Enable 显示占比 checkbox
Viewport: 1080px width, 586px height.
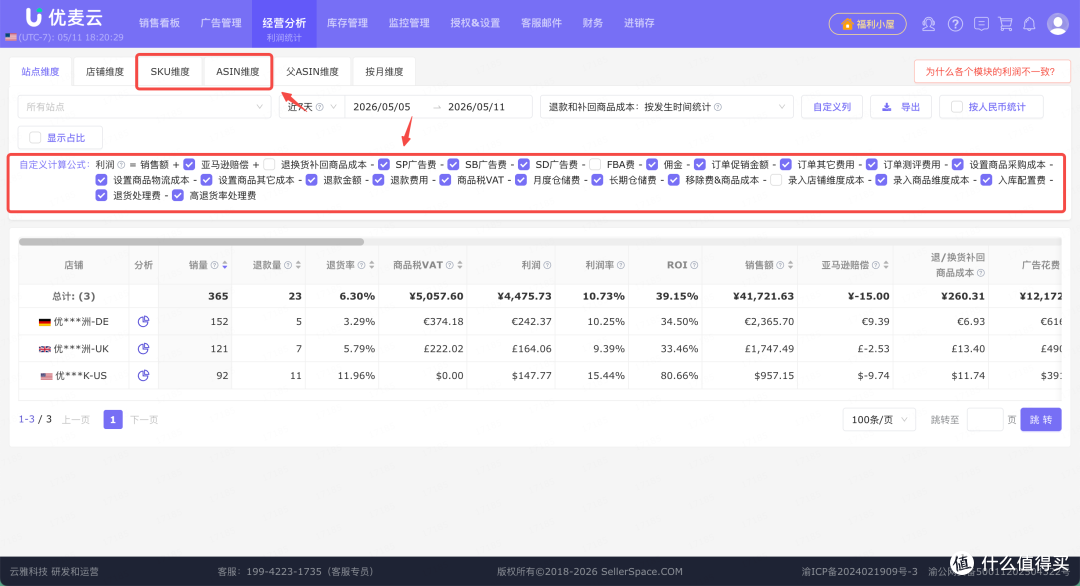point(35,138)
